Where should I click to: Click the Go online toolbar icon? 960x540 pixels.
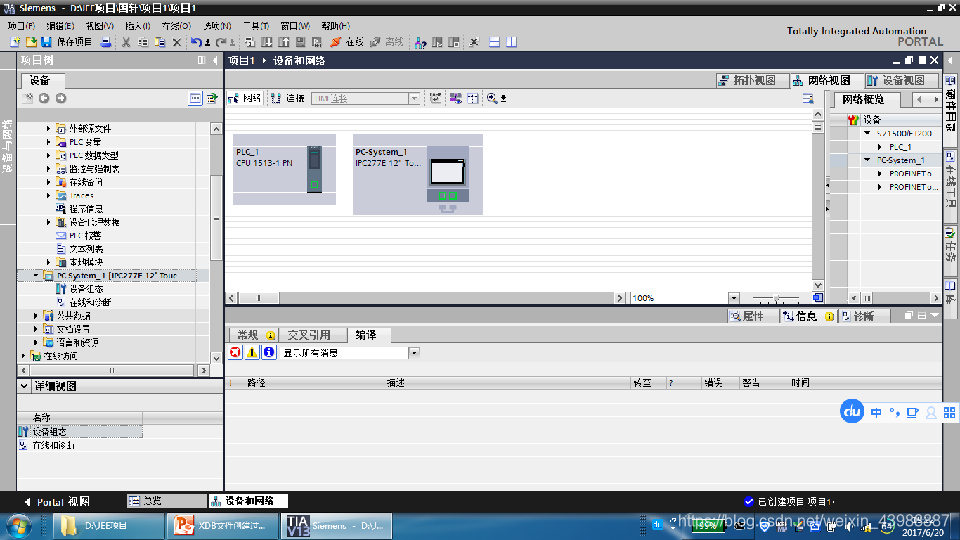coord(348,42)
